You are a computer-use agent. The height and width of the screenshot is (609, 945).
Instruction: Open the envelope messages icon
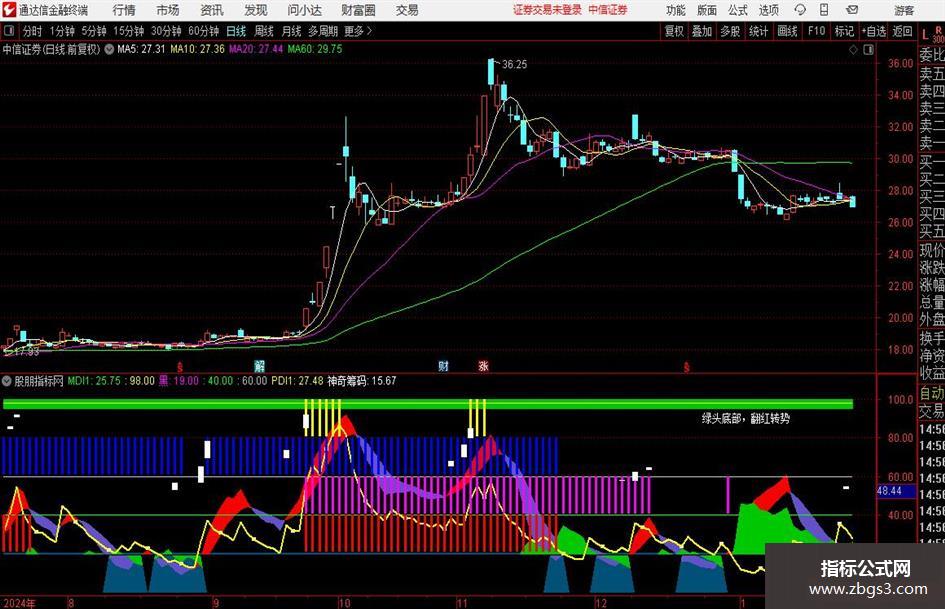852,10
